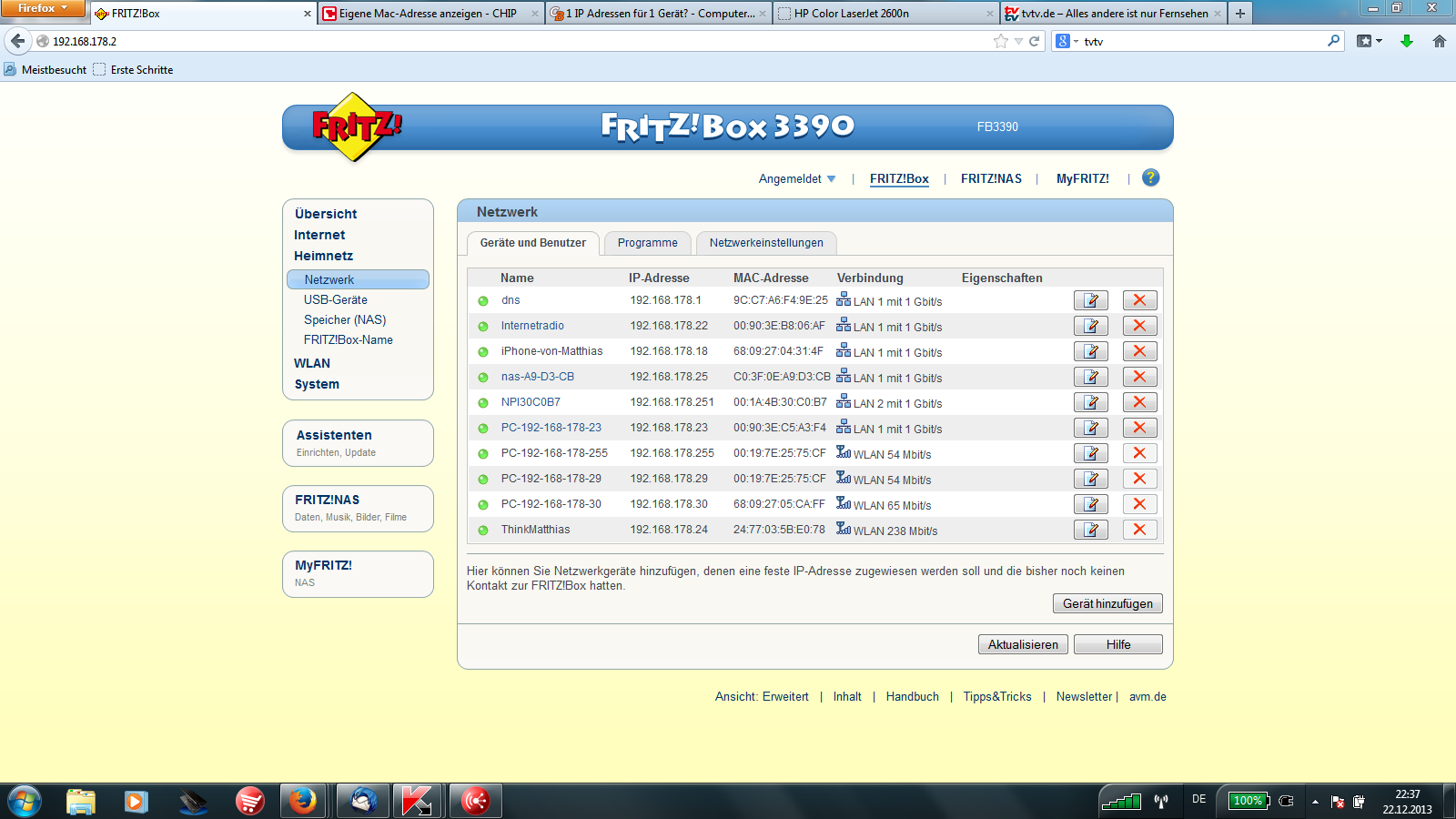
Task: Open the Windows Start menu orb
Action: 25,802
